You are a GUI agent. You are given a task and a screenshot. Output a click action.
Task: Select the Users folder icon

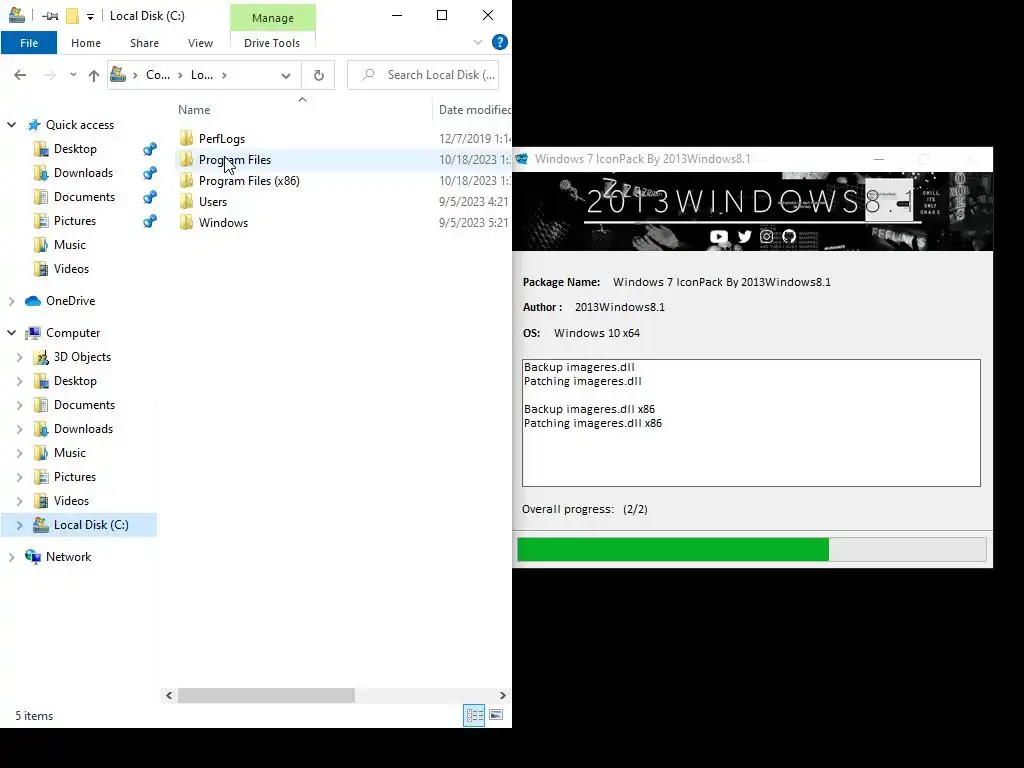point(186,201)
